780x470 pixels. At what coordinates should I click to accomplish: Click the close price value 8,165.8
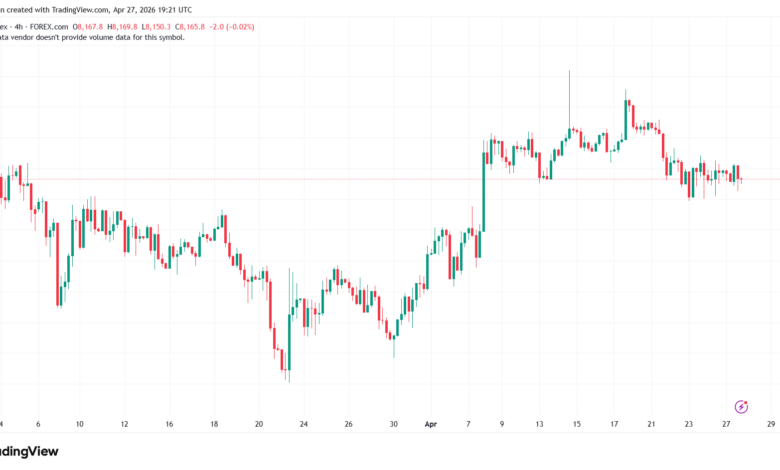[x=192, y=27]
